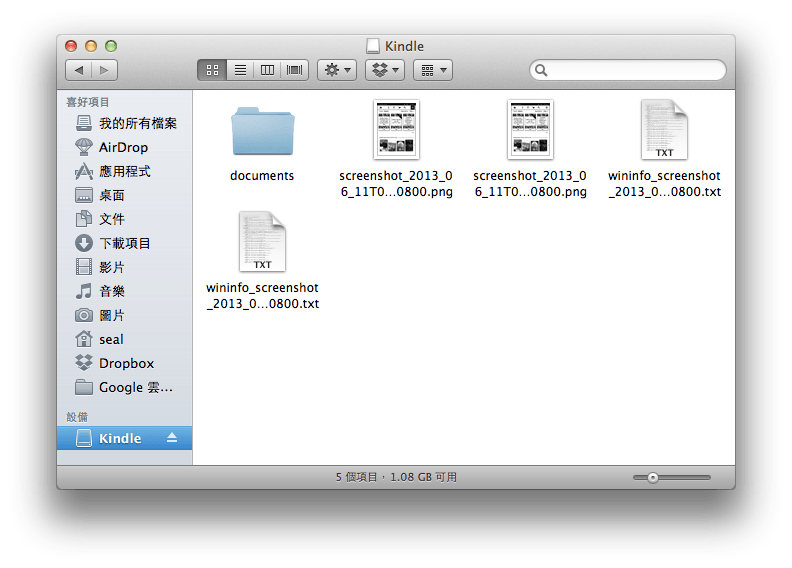Open 音樂 in the sidebar

125,291
